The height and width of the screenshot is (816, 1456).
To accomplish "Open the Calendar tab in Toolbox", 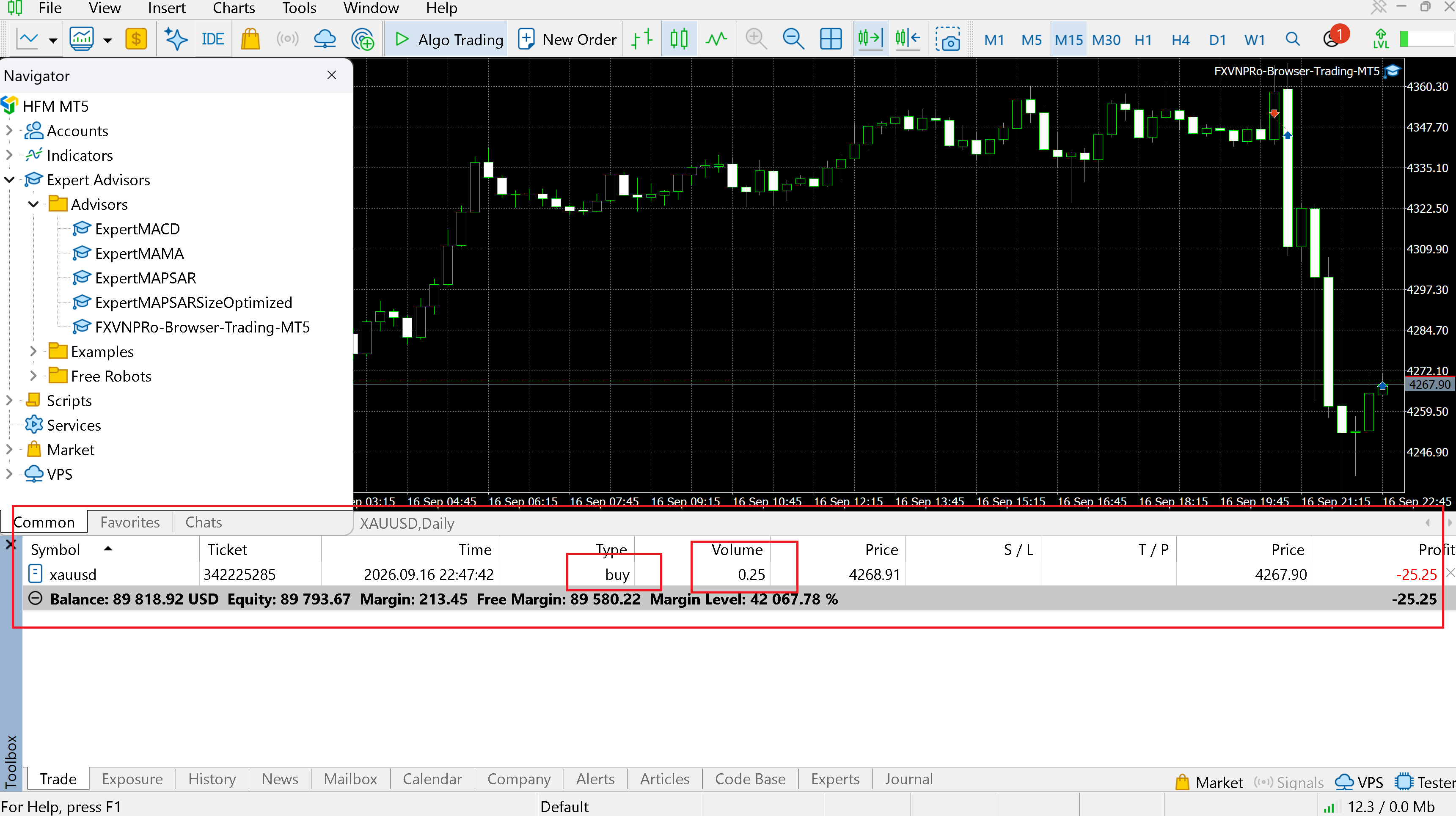I will click(432, 779).
